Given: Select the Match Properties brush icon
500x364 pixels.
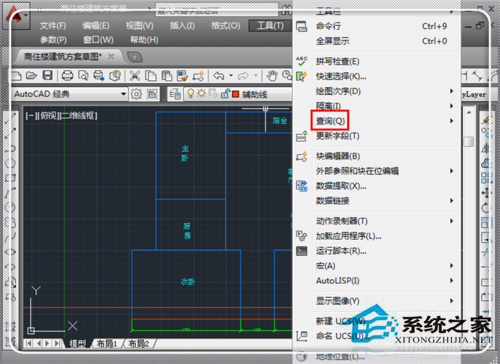Looking at the screenshot, I should [182, 76].
